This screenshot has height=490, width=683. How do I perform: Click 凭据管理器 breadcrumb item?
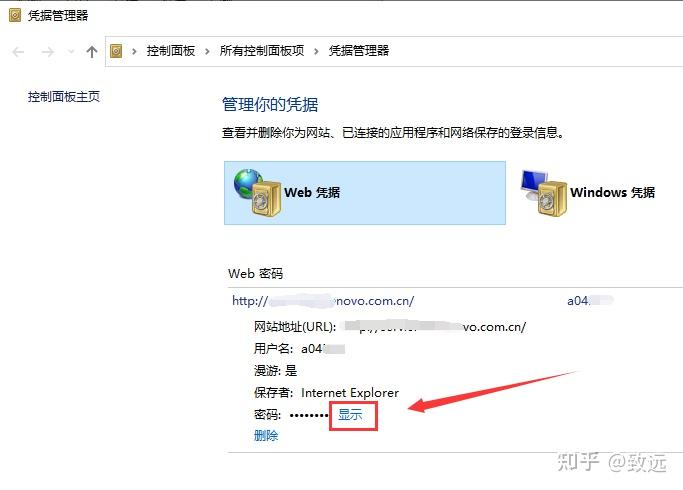pos(359,51)
